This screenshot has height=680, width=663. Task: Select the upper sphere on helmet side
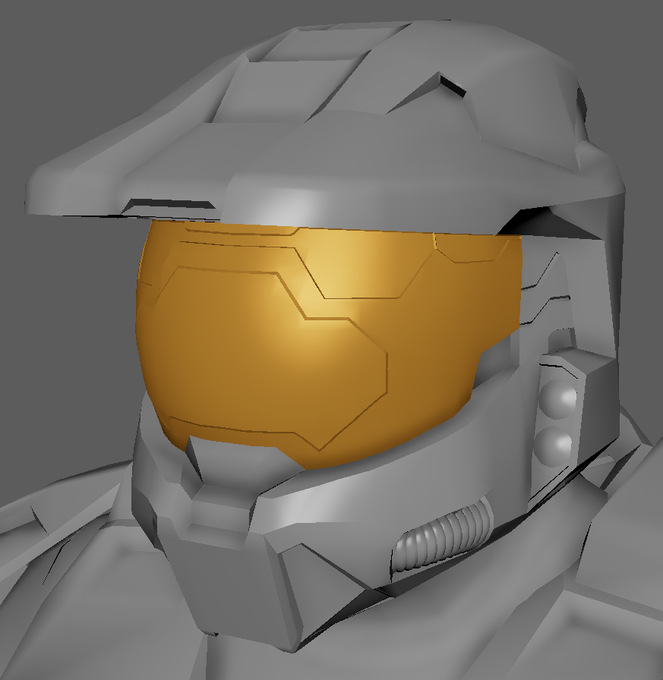pyautogui.click(x=558, y=399)
